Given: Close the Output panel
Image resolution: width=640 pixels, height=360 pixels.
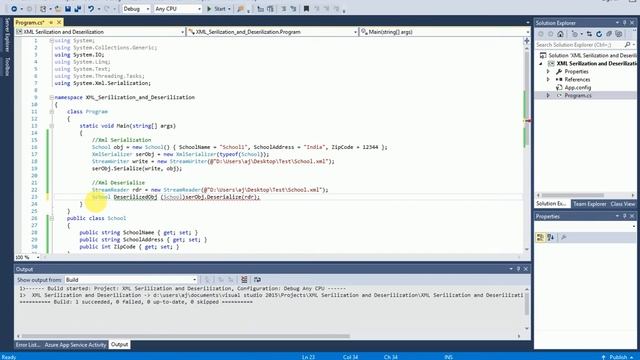Looking at the screenshot, I should click(x=526, y=269).
